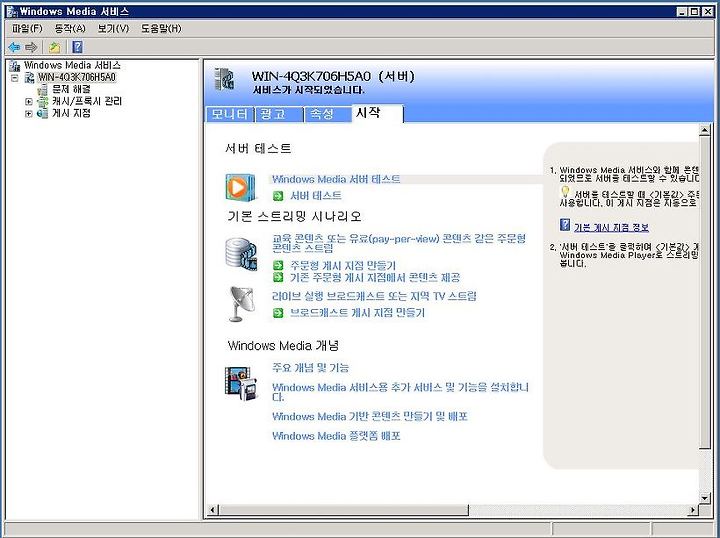Open the Windows Media 서버 테스트 link

tap(336, 179)
